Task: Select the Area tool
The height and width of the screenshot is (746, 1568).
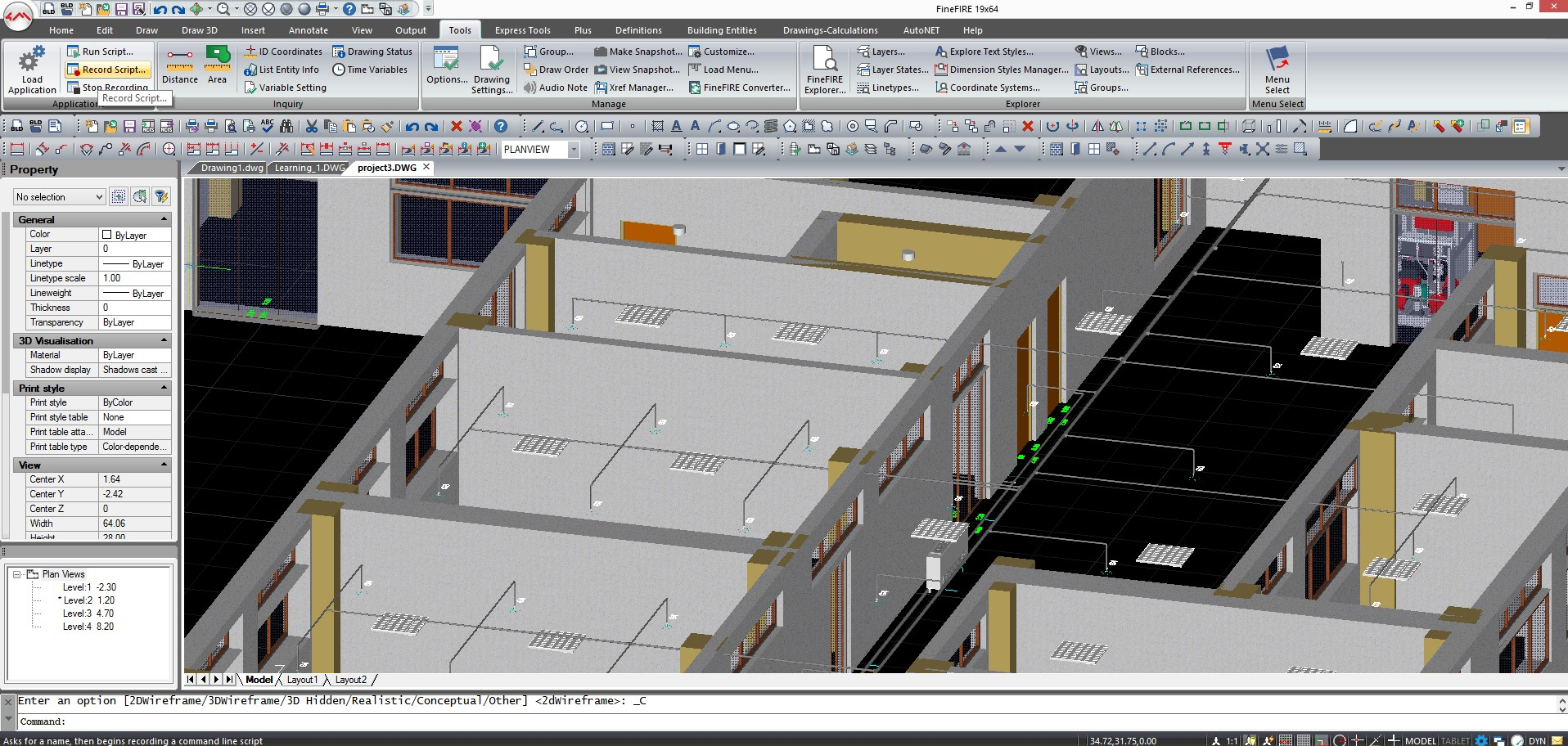Action: (217, 65)
